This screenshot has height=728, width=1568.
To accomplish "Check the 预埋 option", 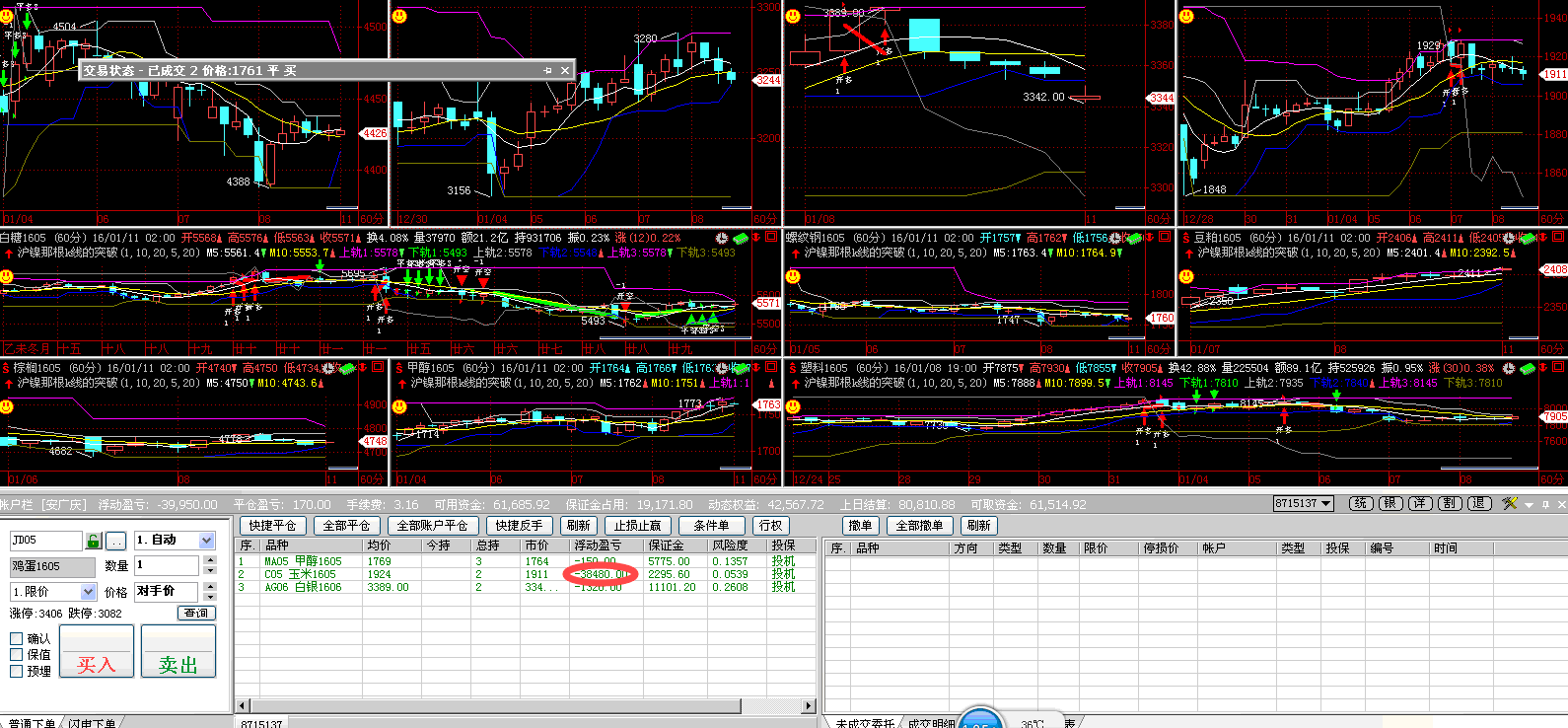I will [x=17, y=671].
